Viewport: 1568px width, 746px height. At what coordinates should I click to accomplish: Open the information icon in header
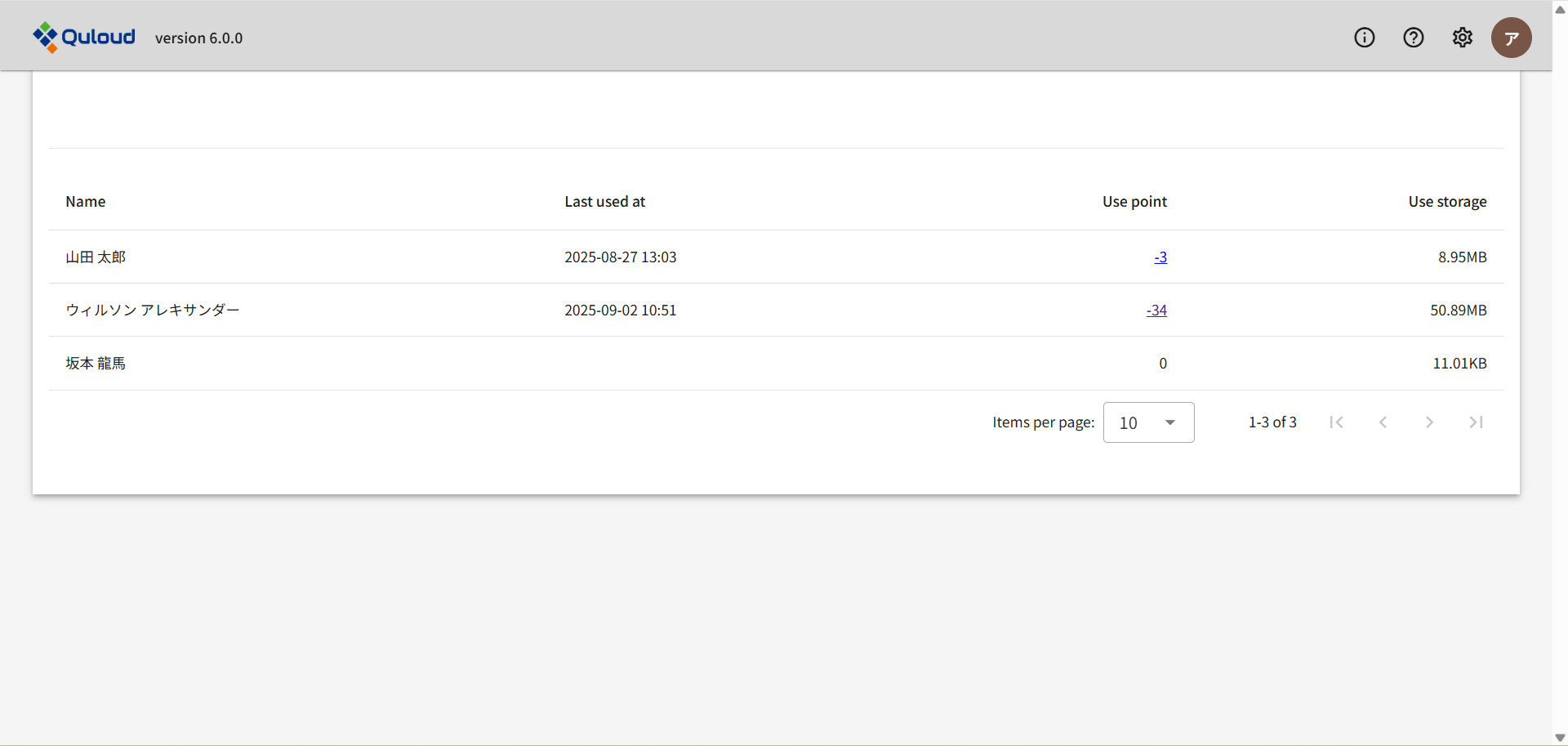pos(1364,38)
